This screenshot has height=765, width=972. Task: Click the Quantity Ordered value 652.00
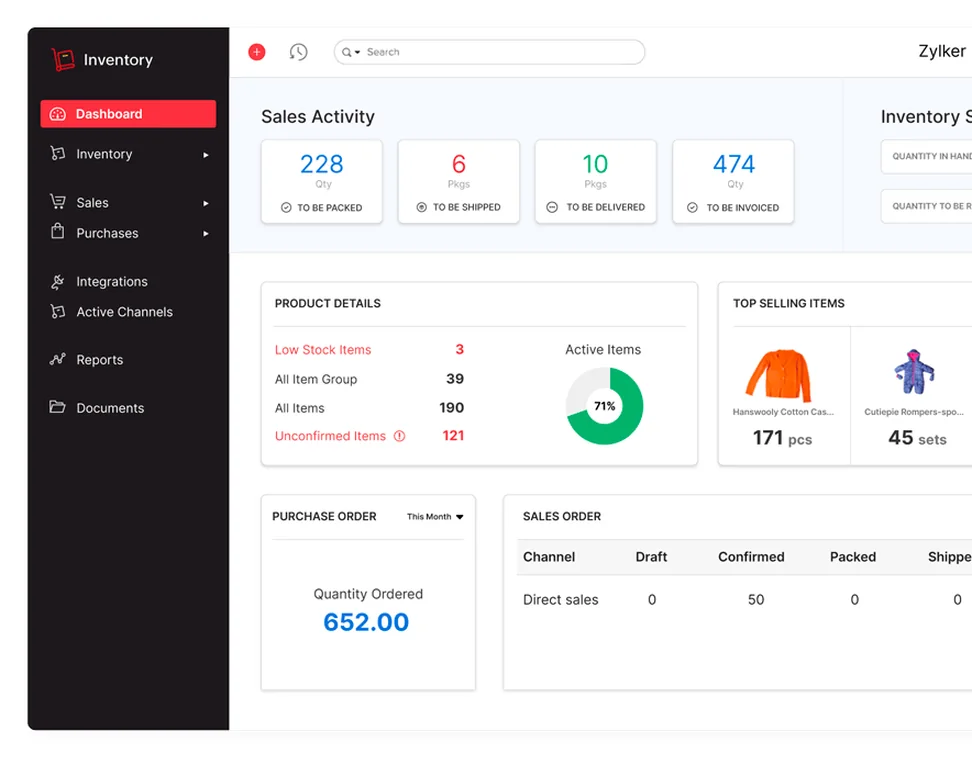(x=366, y=622)
